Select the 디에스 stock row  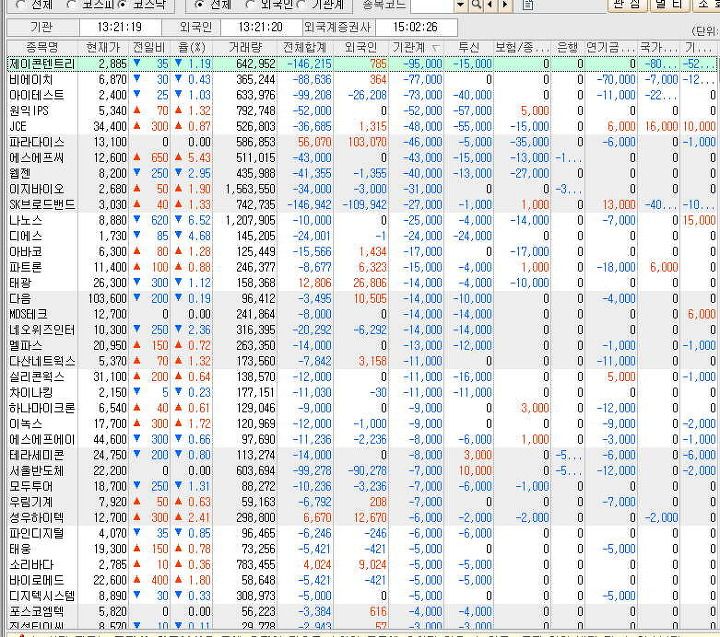(360, 236)
